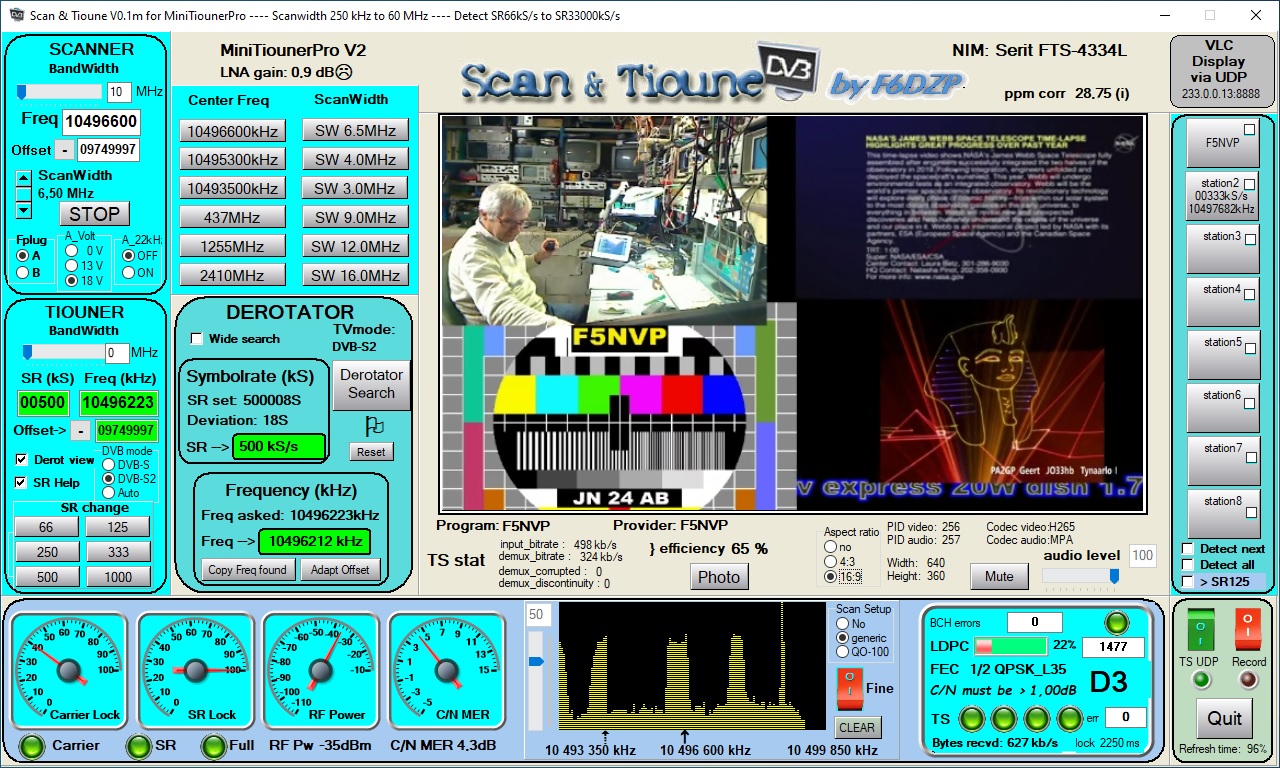
Task: Decrease ScanWidth with the down arrow
Action: point(25,210)
